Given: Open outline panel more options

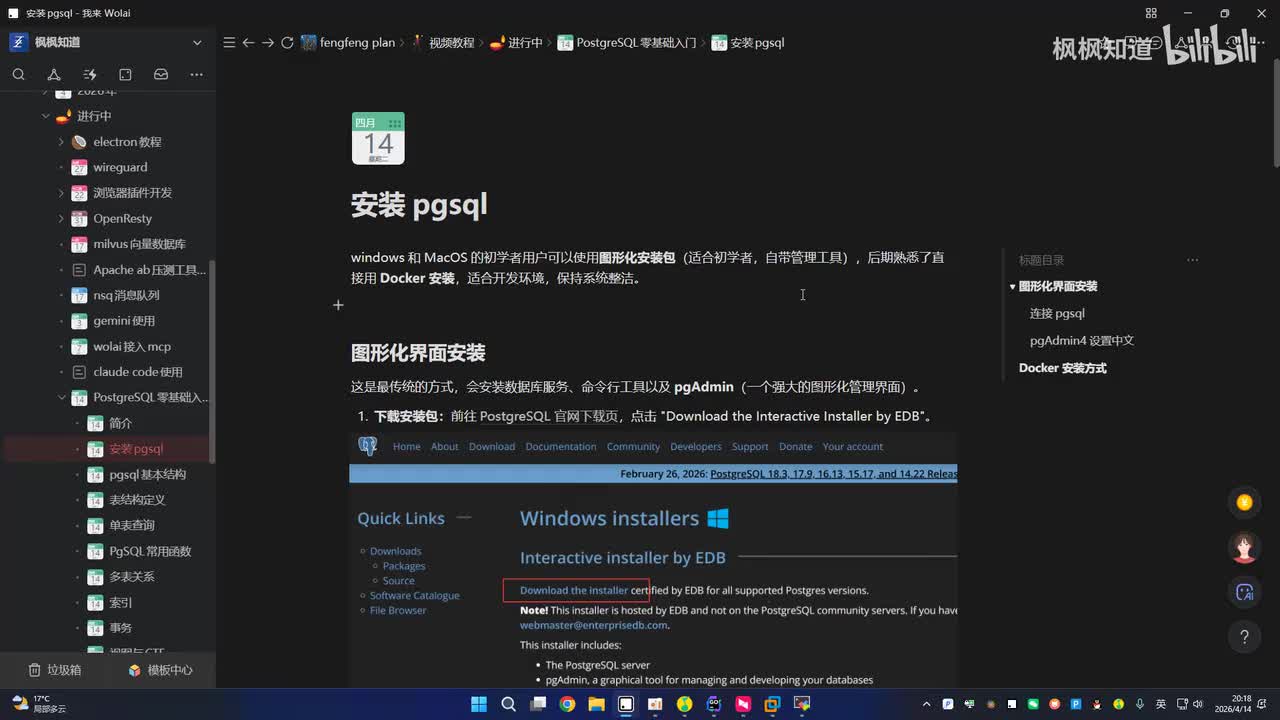Looking at the screenshot, I should point(1192,260).
